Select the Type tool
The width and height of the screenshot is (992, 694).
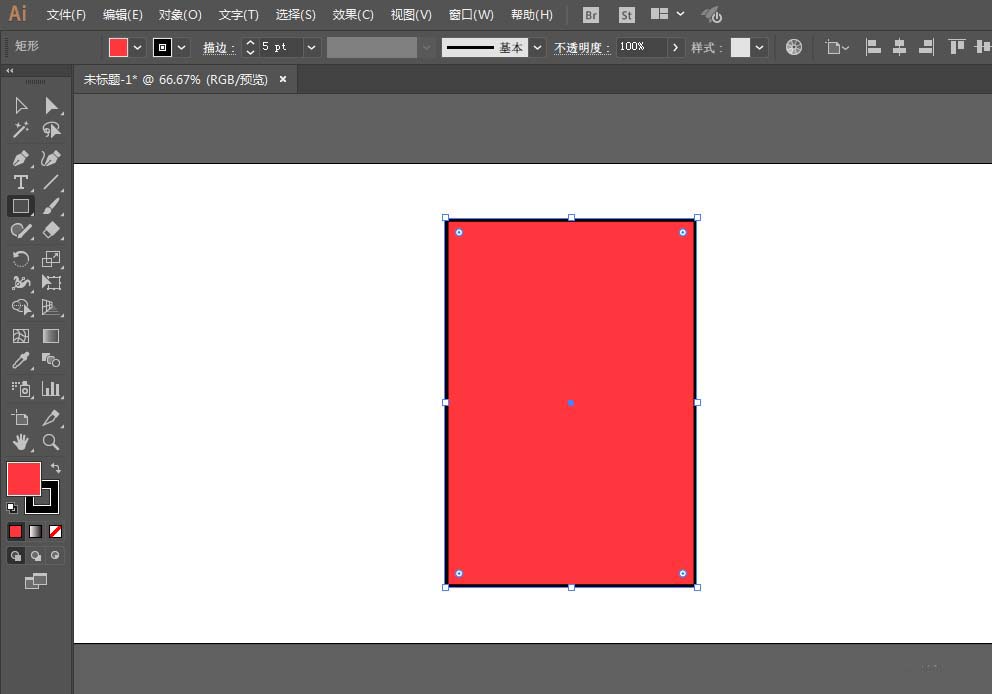21,182
